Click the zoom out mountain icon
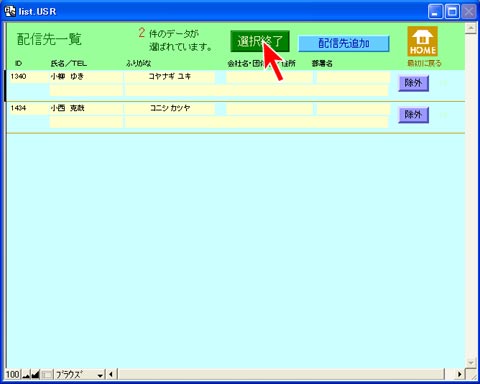 point(26,374)
